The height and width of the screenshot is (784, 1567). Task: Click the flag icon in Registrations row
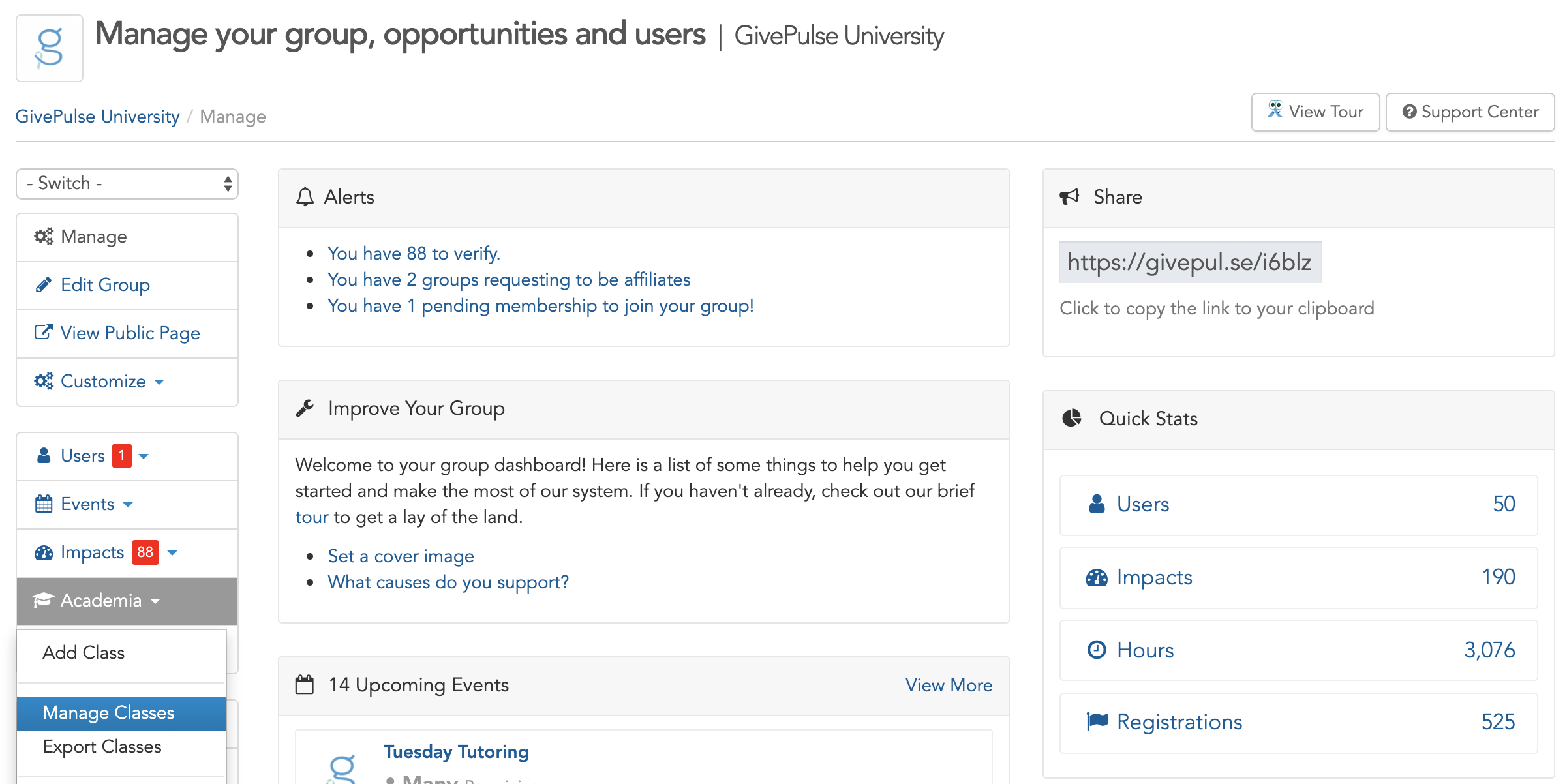[x=1097, y=721]
